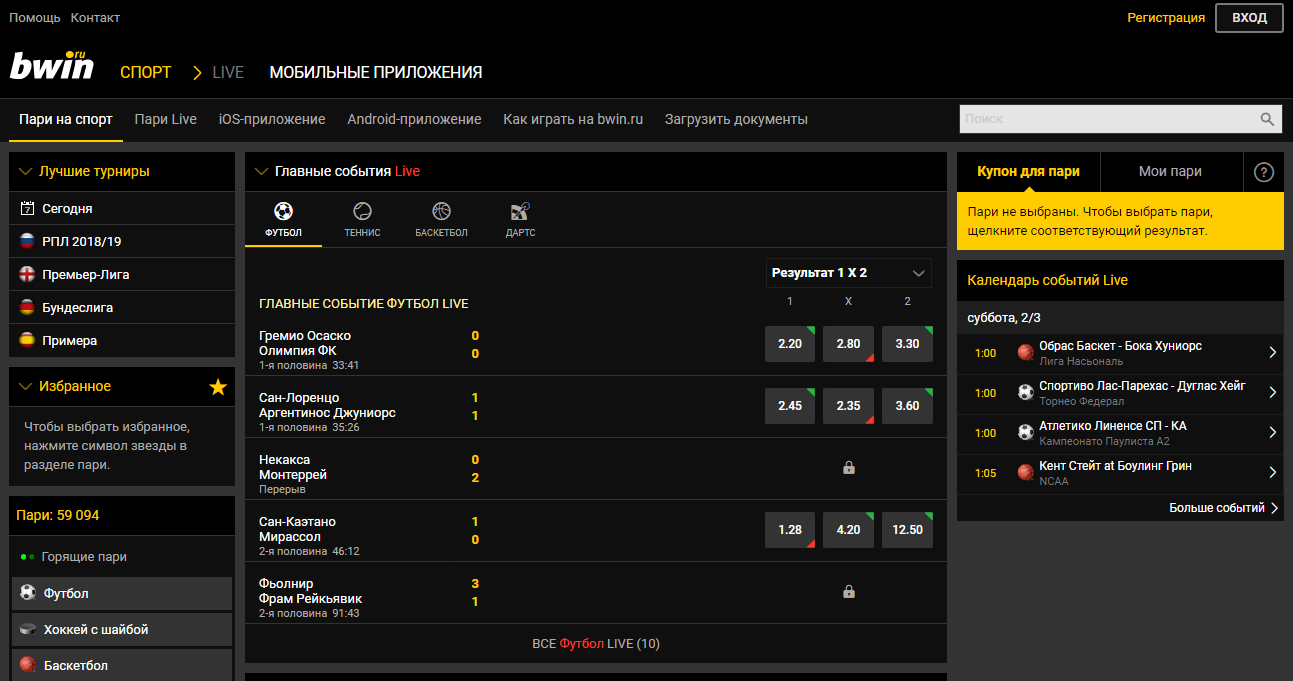This screenshot has width=1293, height=681.
Task: Open the help question mark icon
Action: click(x=1264, y=172)
